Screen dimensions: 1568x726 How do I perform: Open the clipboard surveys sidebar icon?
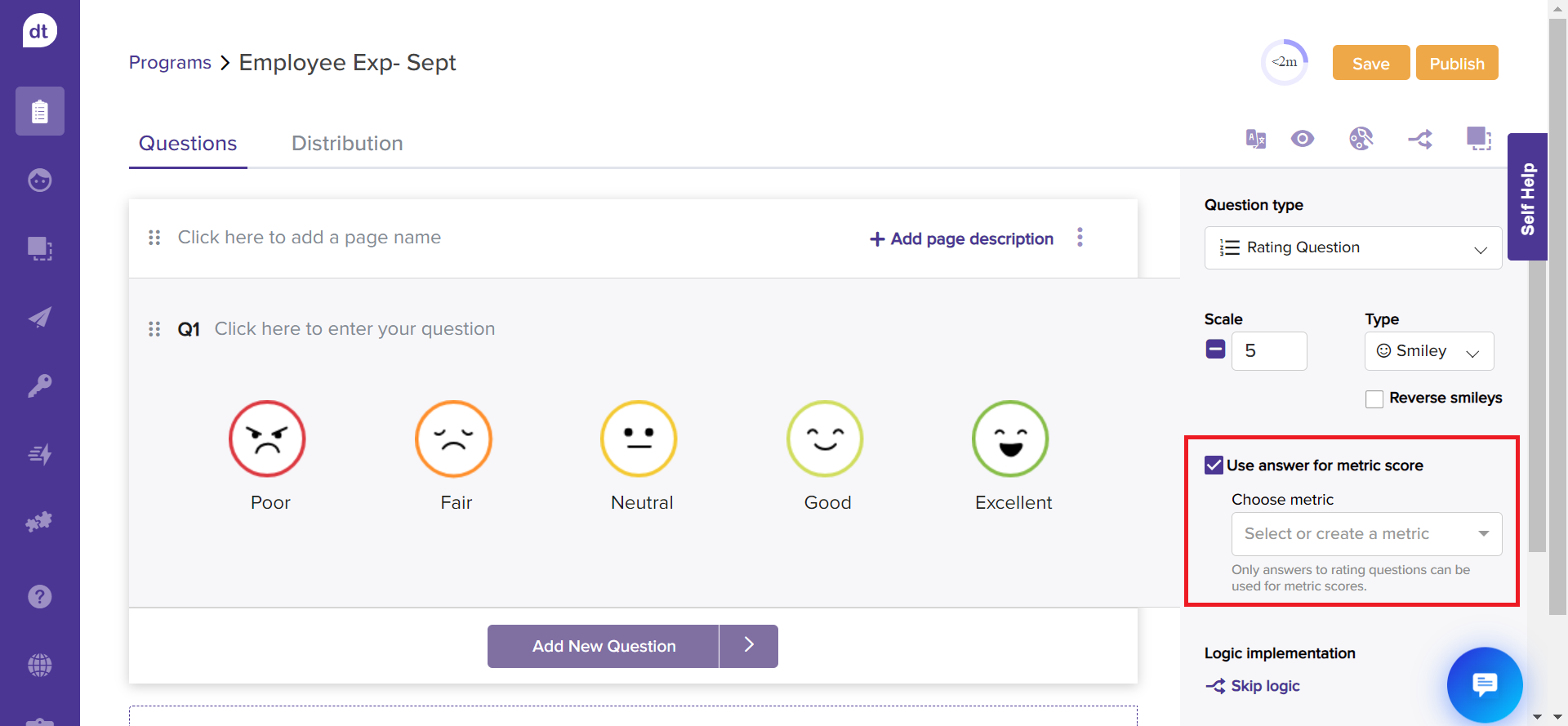click(x=39, y=111)
